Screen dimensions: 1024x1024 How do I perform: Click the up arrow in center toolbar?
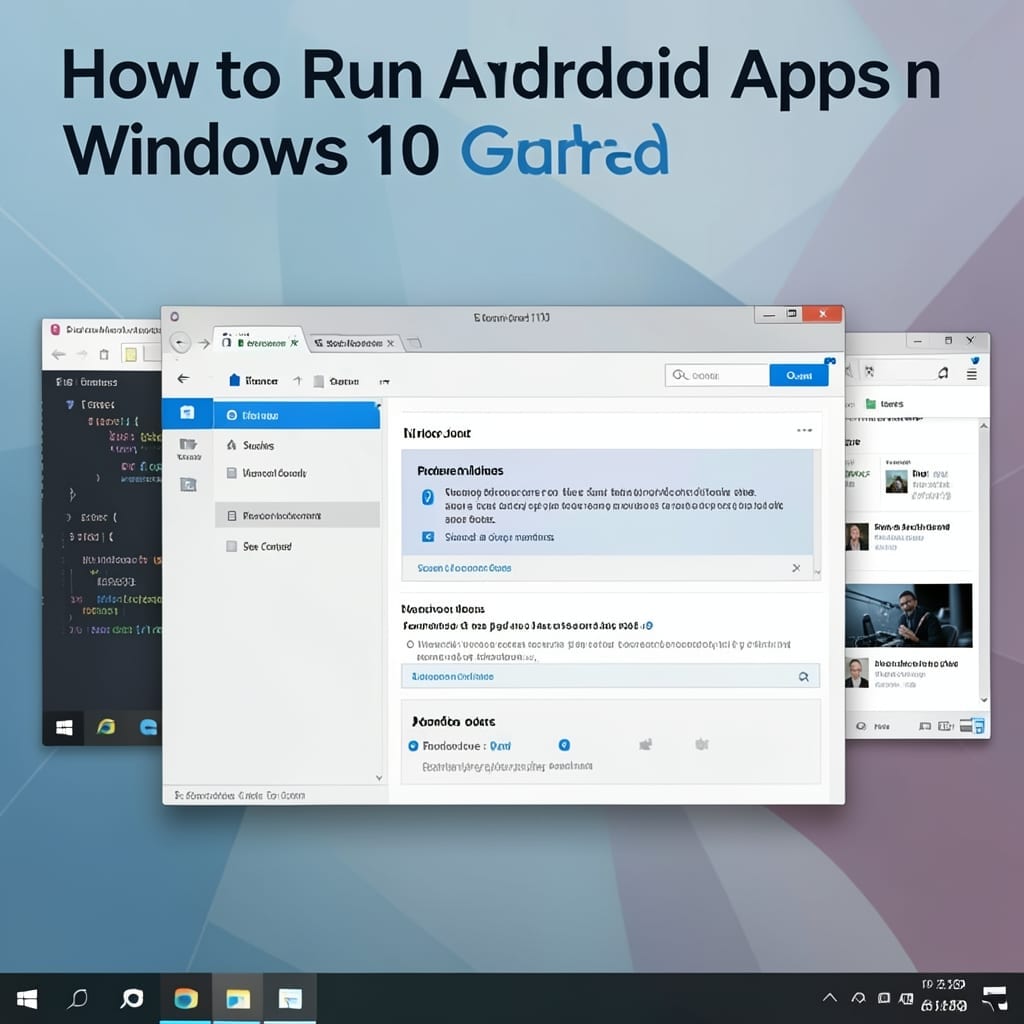coord(297,381)
